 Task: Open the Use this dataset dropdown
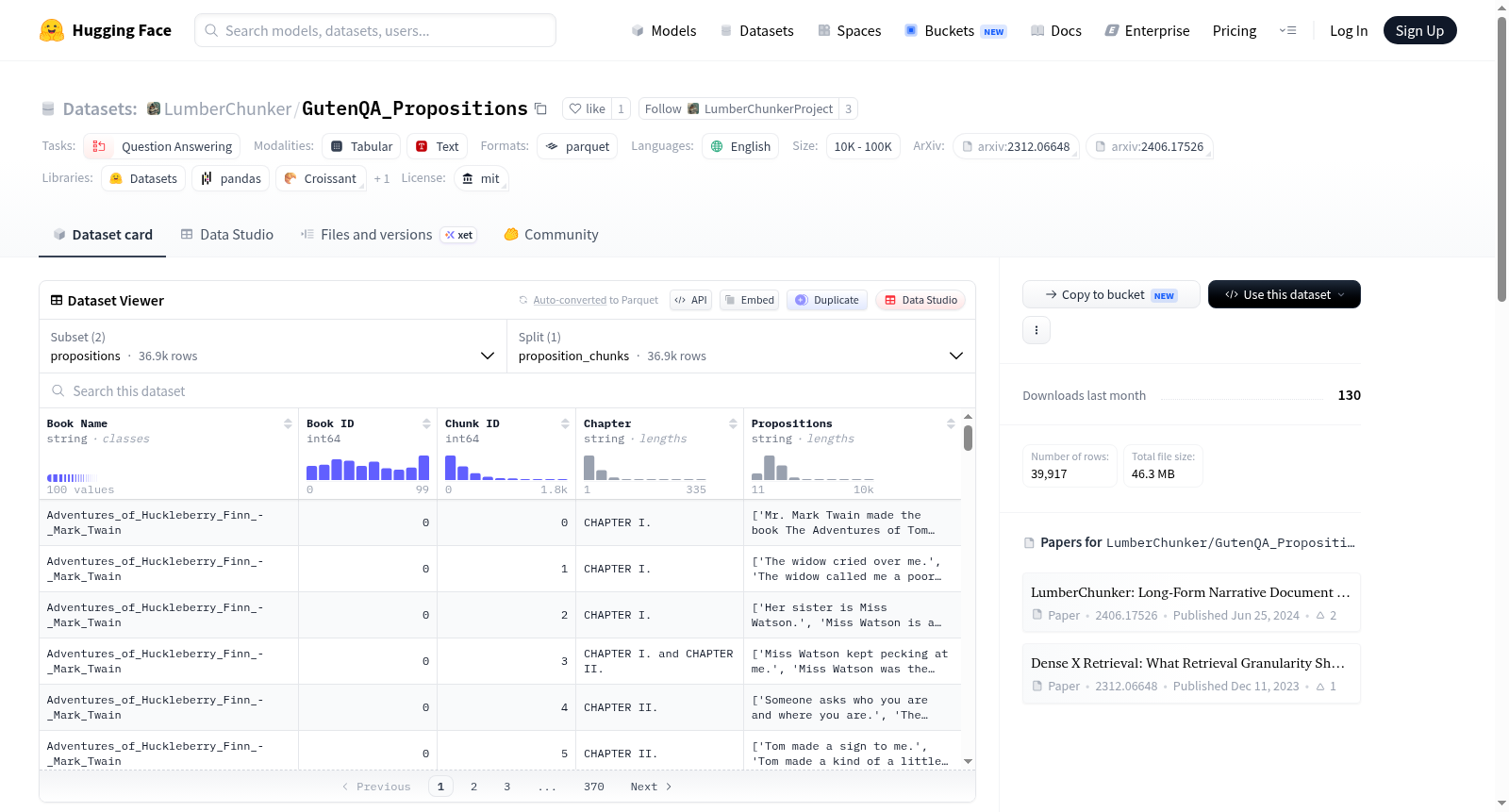(1284, 294)
